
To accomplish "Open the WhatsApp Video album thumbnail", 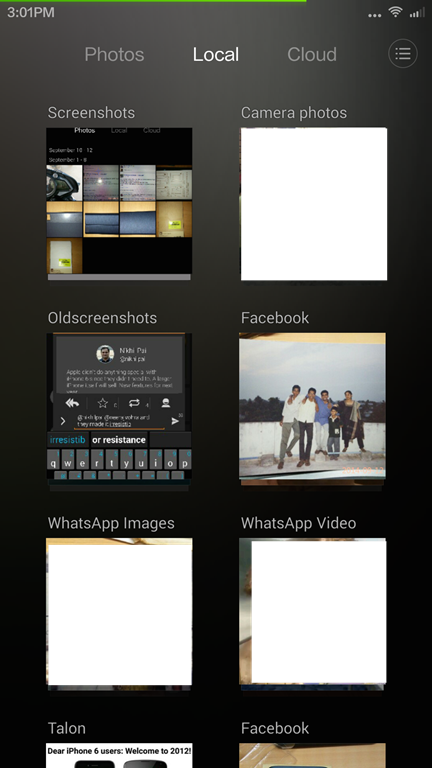I will pos(312,612).
